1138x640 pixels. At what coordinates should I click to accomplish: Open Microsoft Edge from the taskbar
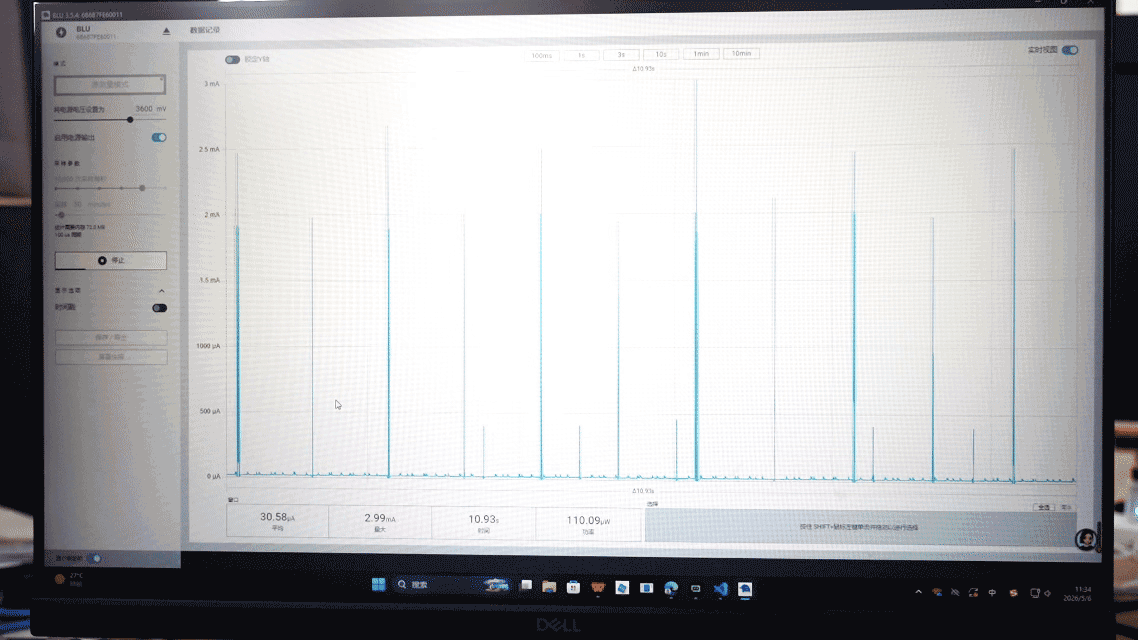[x=671, y=588]
